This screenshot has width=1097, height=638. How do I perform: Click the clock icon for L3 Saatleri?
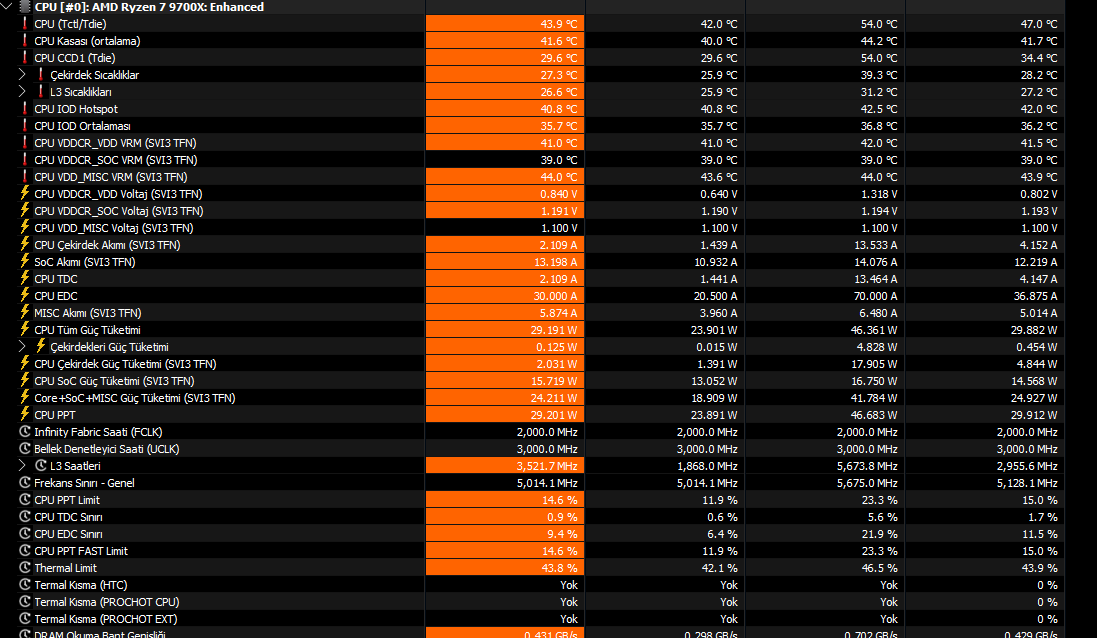click(41, 465)
